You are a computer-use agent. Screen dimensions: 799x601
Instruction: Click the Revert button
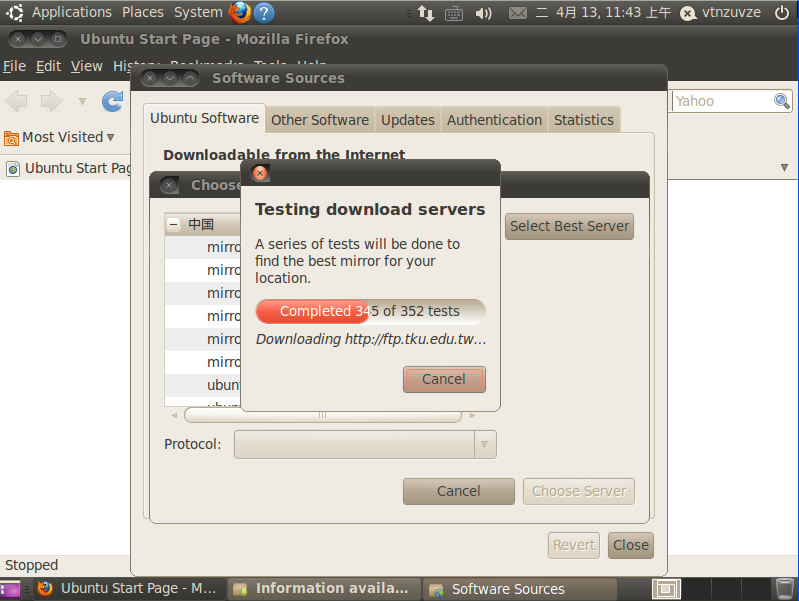[x=574, y=545]
